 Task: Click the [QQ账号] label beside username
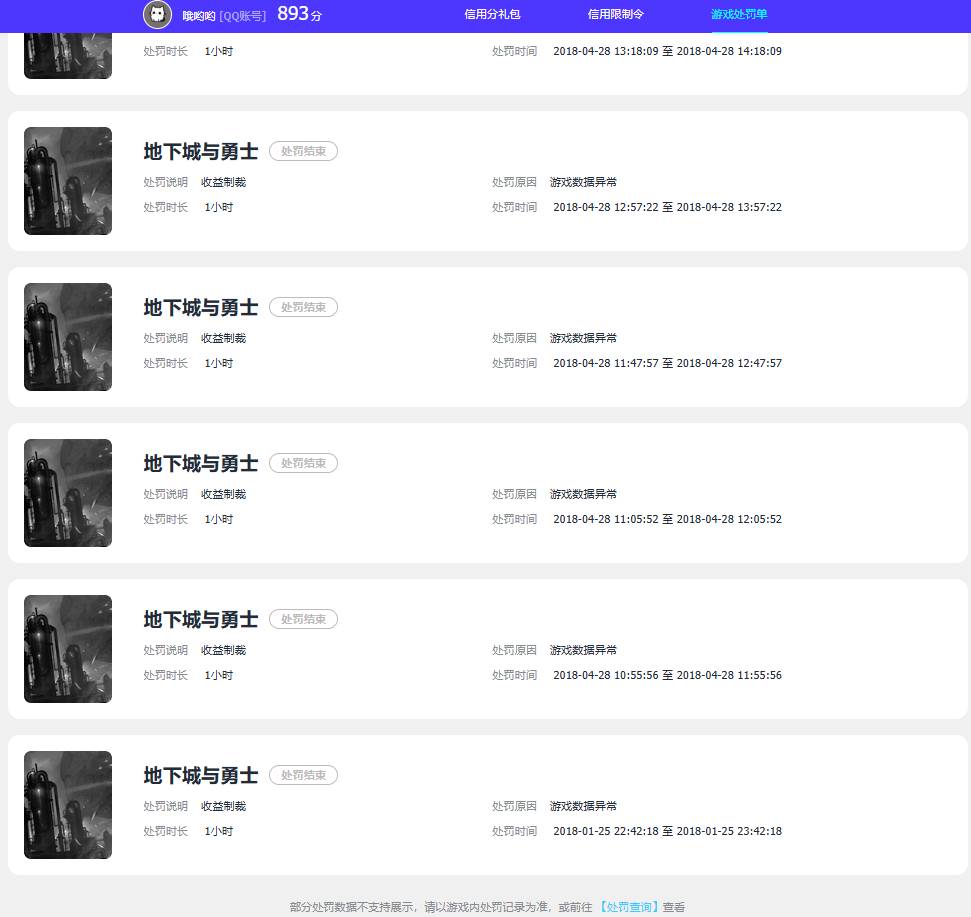[242, 16]
